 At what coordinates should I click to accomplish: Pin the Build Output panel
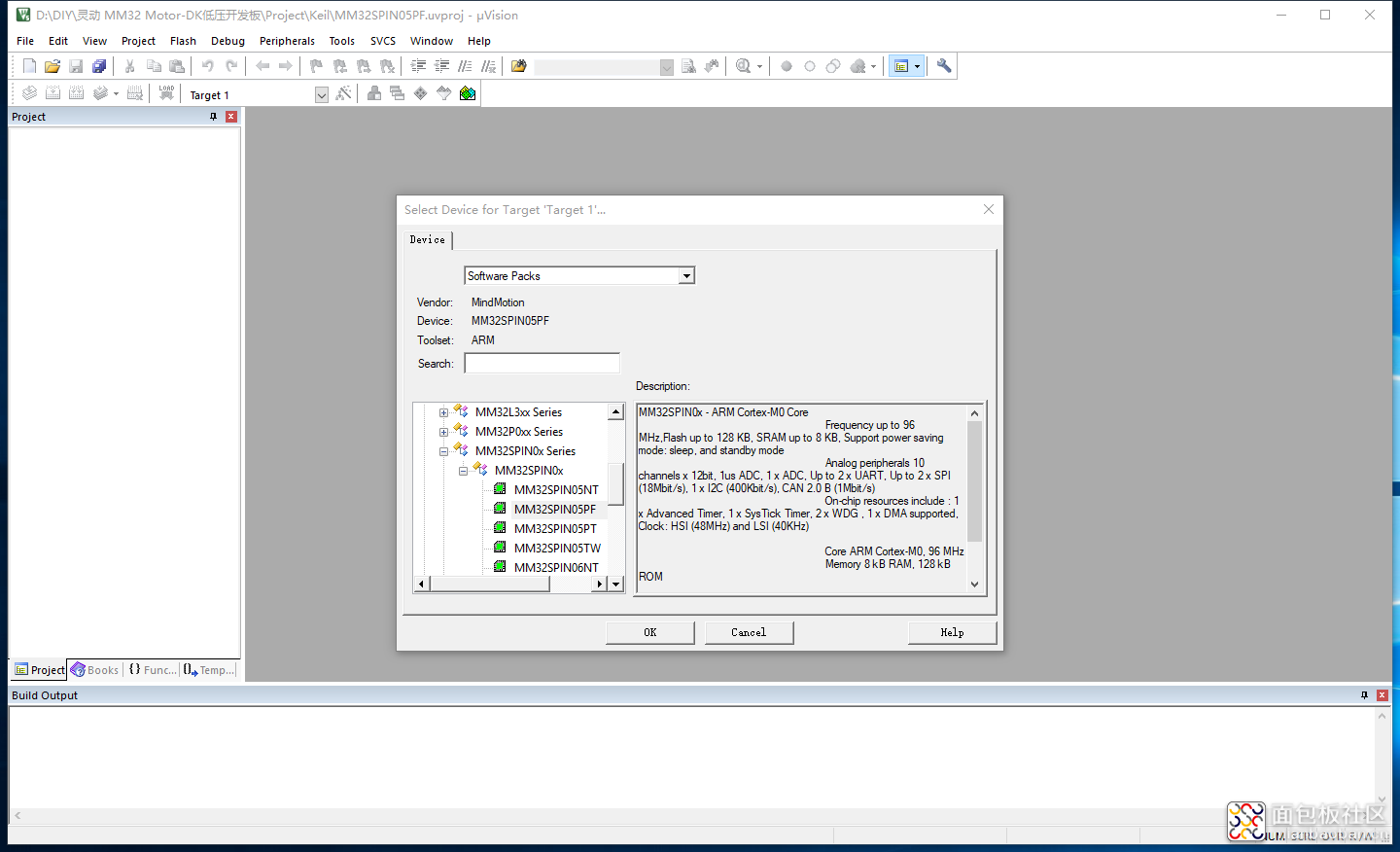click(x=1364, y=695)
